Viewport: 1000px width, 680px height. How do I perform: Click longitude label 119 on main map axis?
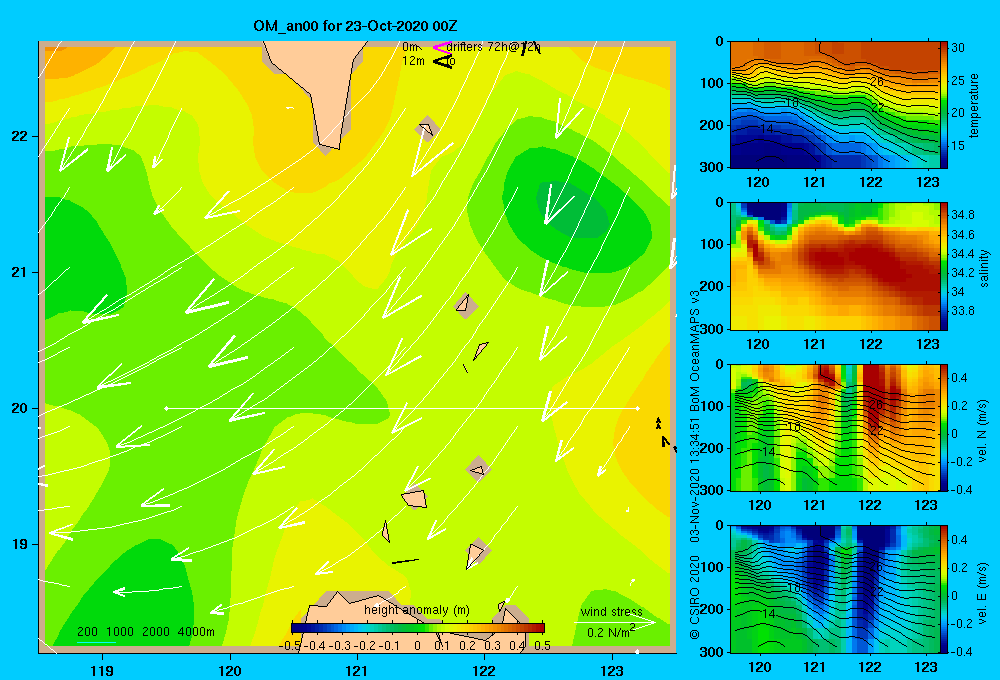pos(102,670)
